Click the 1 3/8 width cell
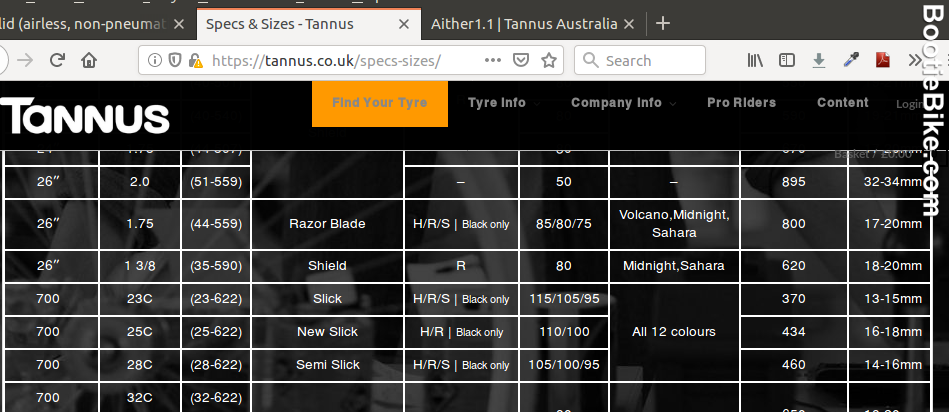Screen dimensions: 949x412 coord(140,266)
